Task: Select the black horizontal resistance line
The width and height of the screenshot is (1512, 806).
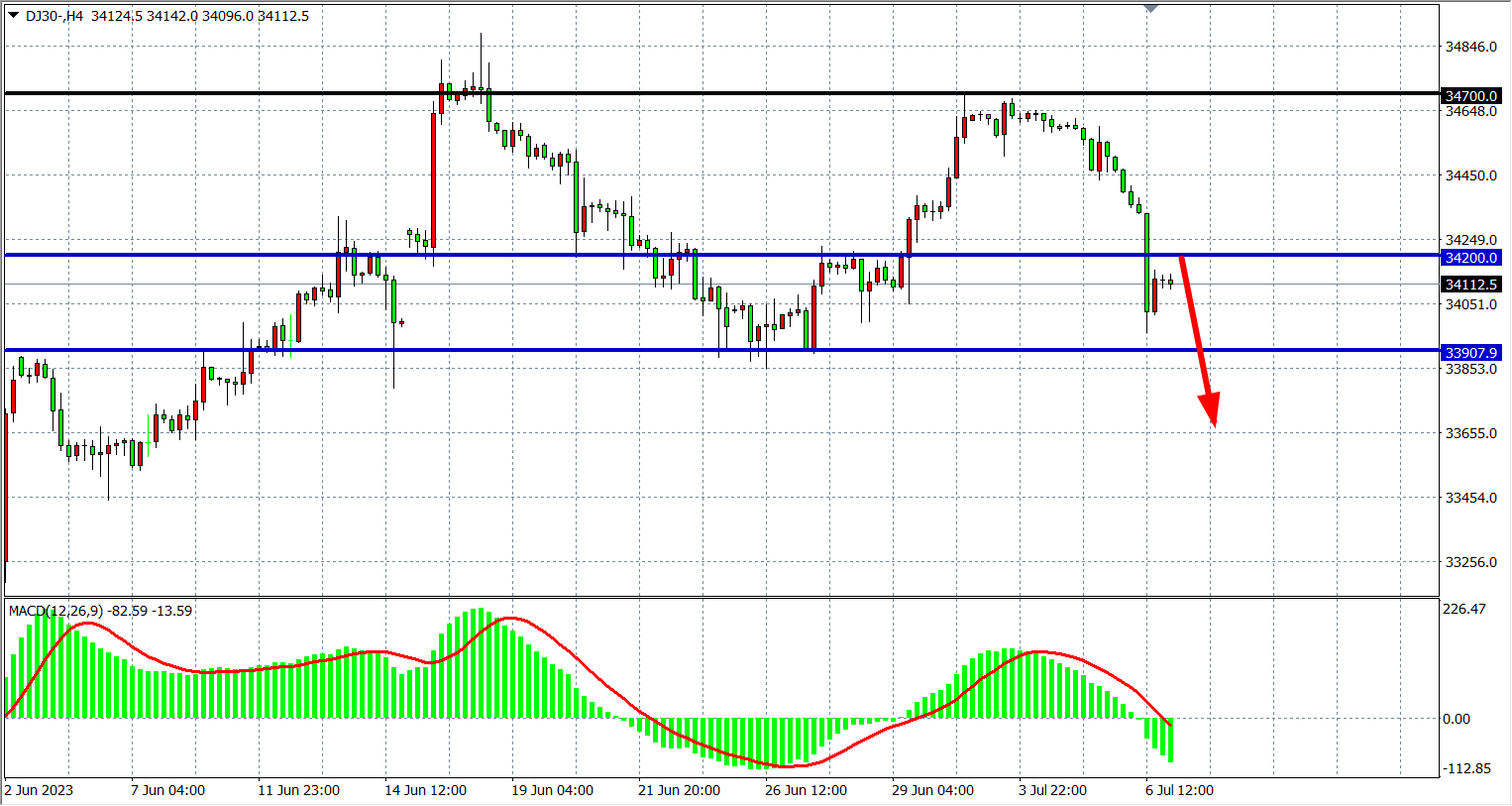Action: click(694, 93)
